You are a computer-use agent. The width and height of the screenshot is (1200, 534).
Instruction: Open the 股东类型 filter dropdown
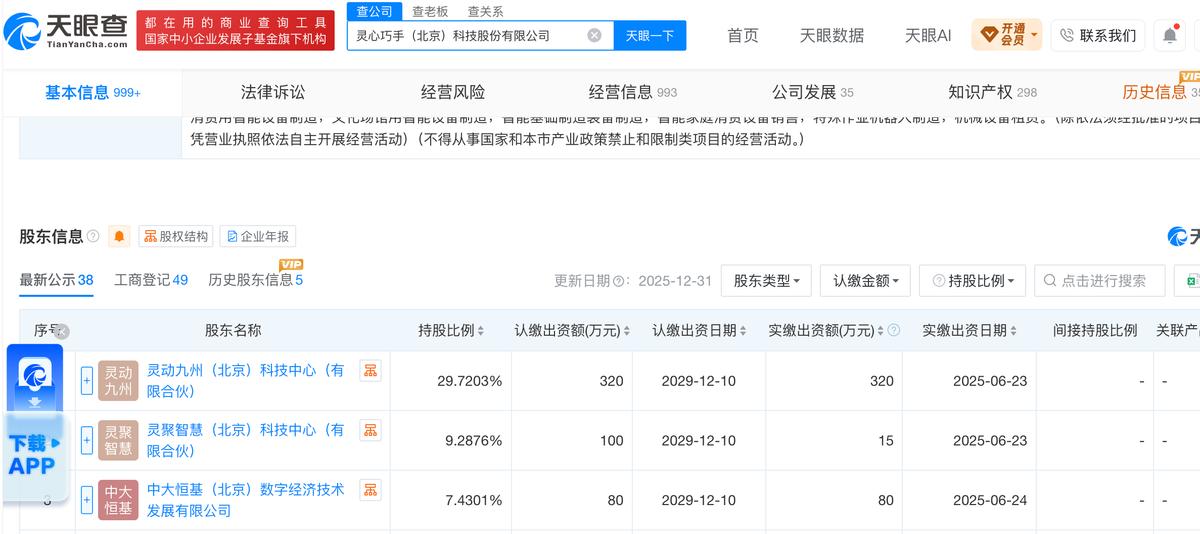pos(766,281)
